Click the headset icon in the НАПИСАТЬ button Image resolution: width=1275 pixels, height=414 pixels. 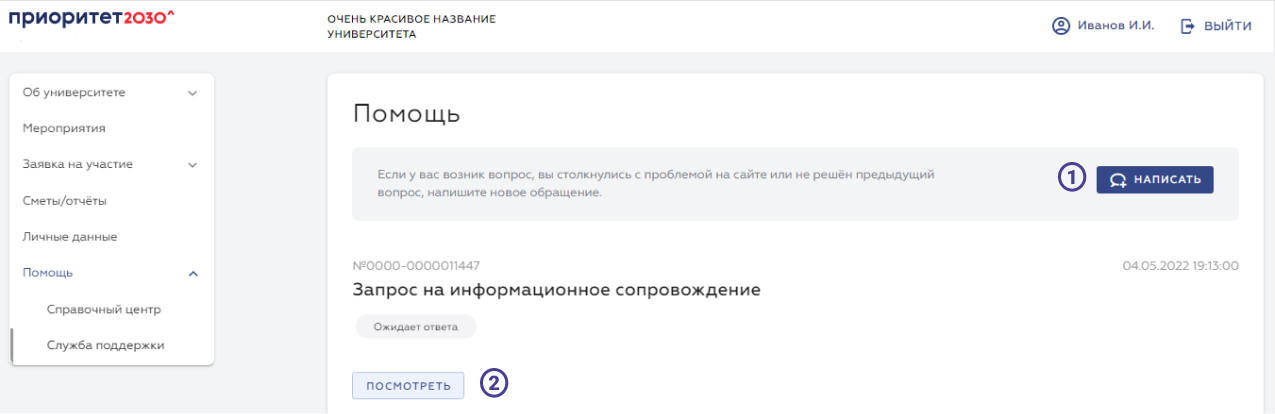(1117, 180)
